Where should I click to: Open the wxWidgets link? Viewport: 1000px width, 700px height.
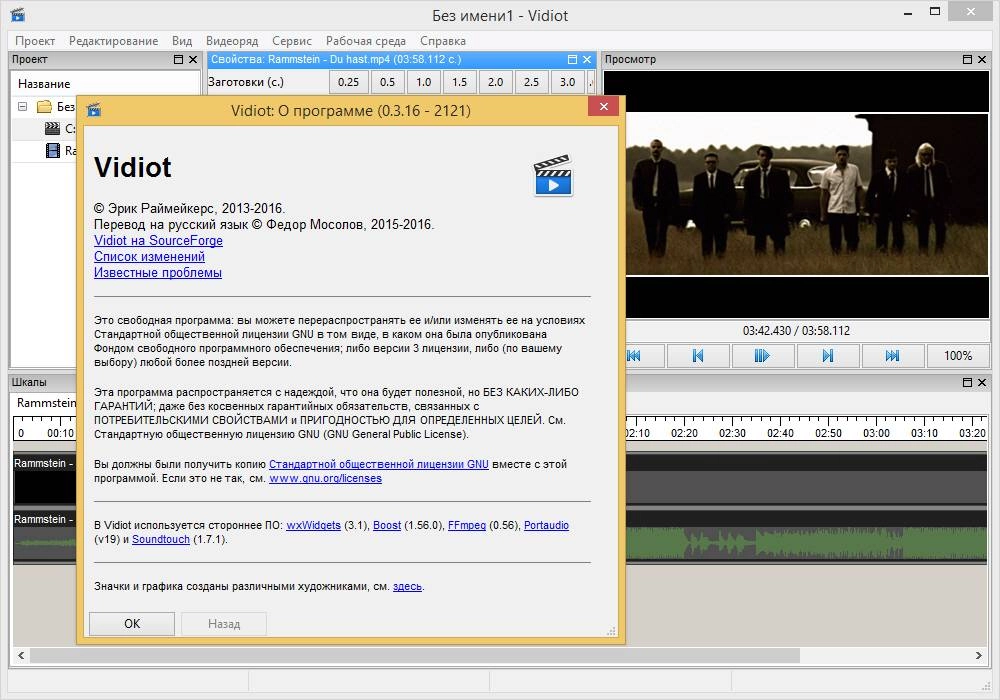313,525
